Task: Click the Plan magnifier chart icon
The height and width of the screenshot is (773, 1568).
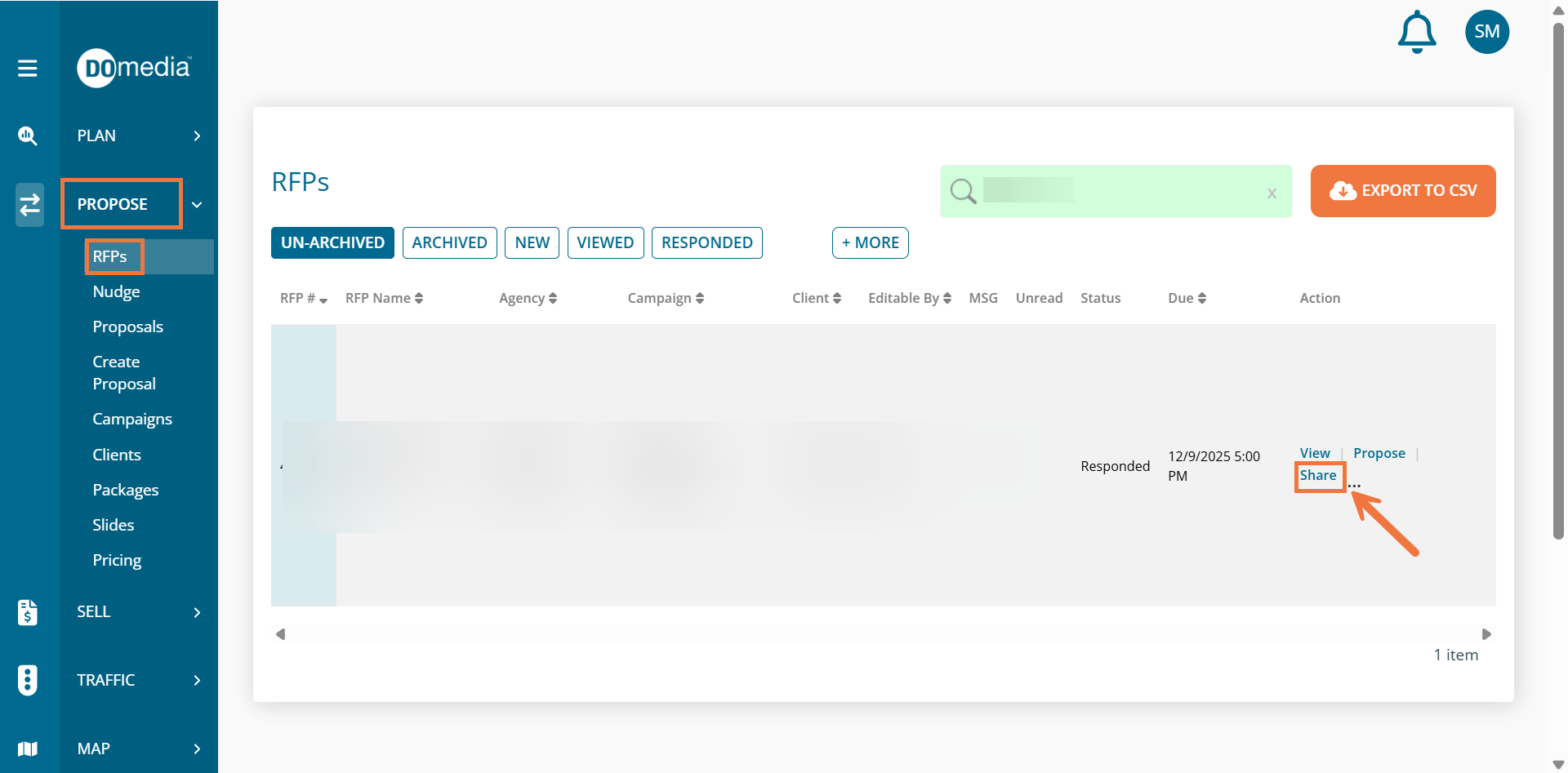Action: coord(28,135)
